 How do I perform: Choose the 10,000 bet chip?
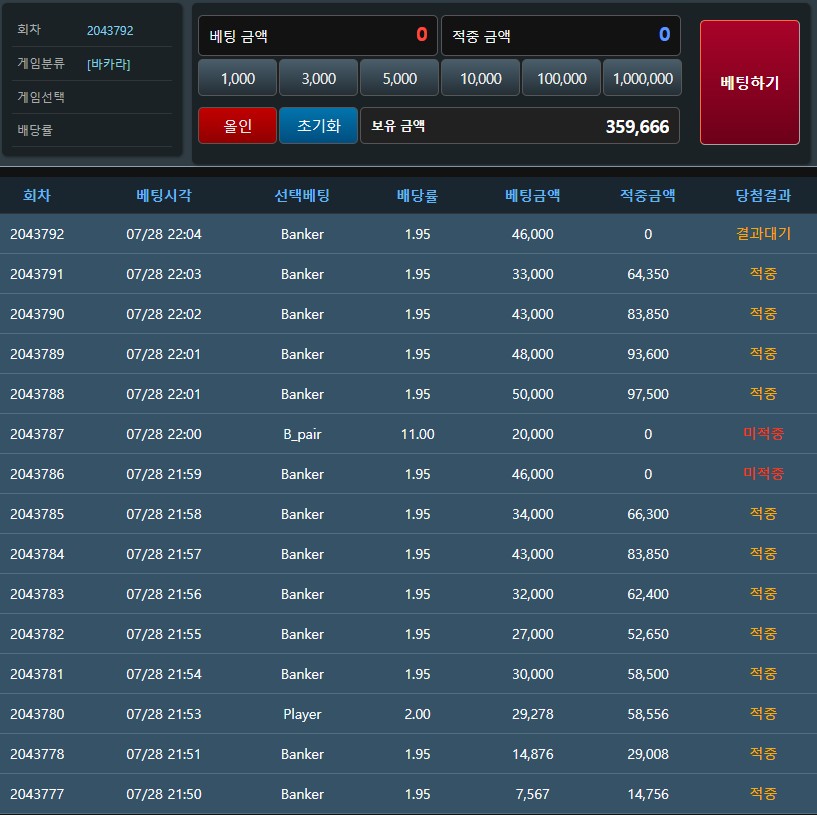pyautogui.click(x=480, y=78)
